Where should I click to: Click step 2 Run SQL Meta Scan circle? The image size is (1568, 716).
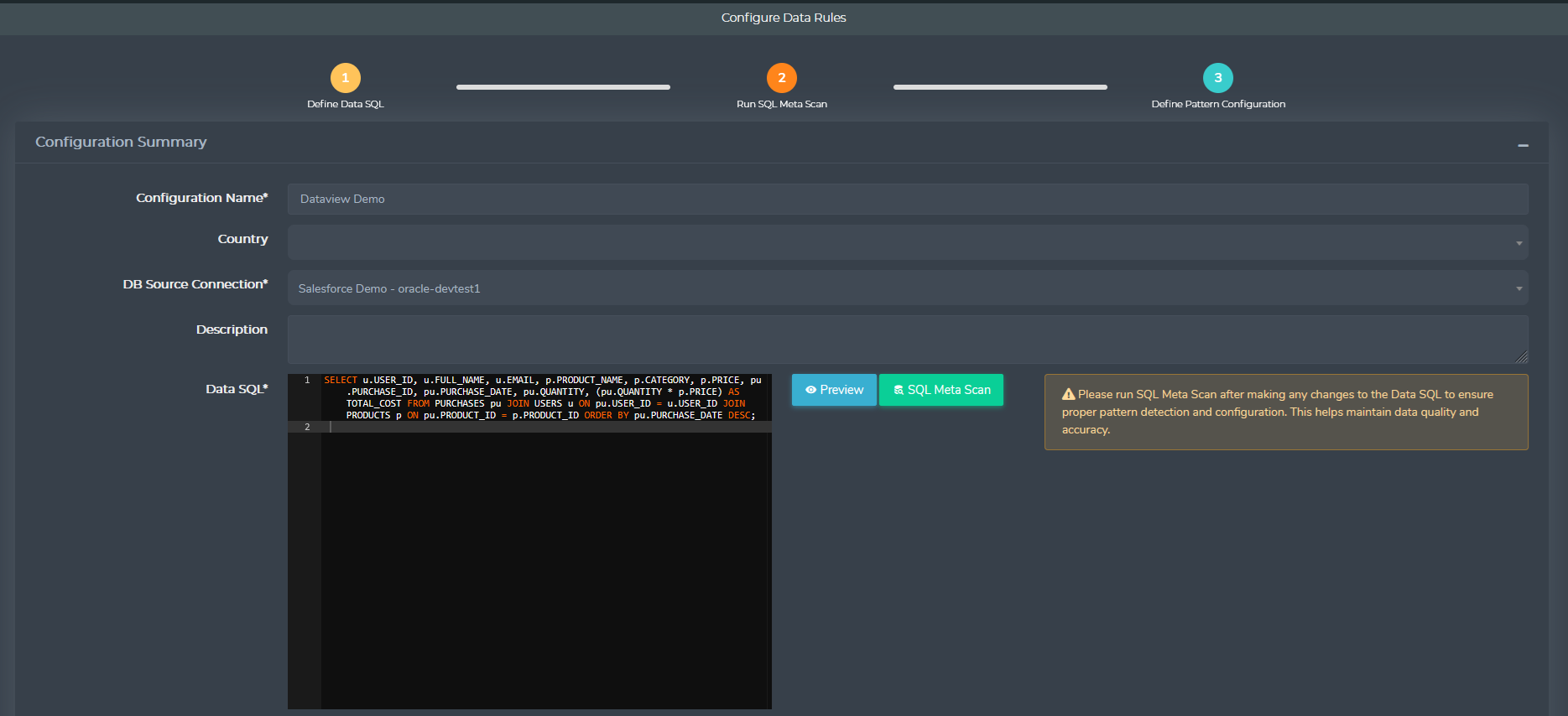tap(782, 78)
